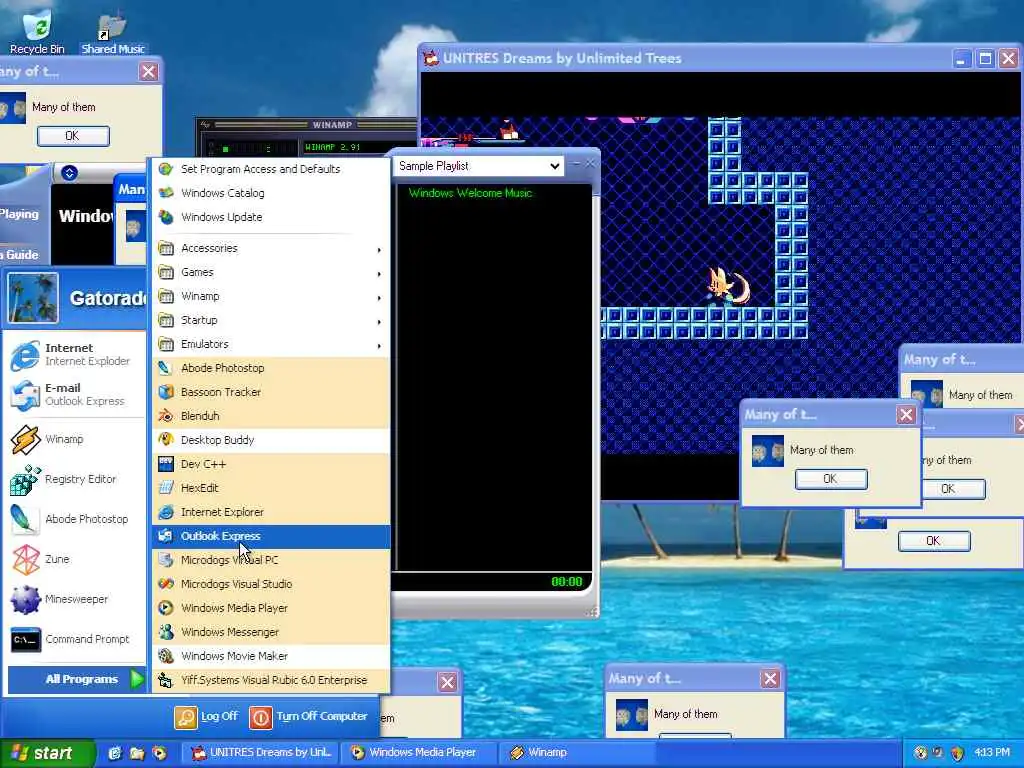Open Media Player quick launch icon
This screenshot has height=768, width=1024.
tap(159, 753)
